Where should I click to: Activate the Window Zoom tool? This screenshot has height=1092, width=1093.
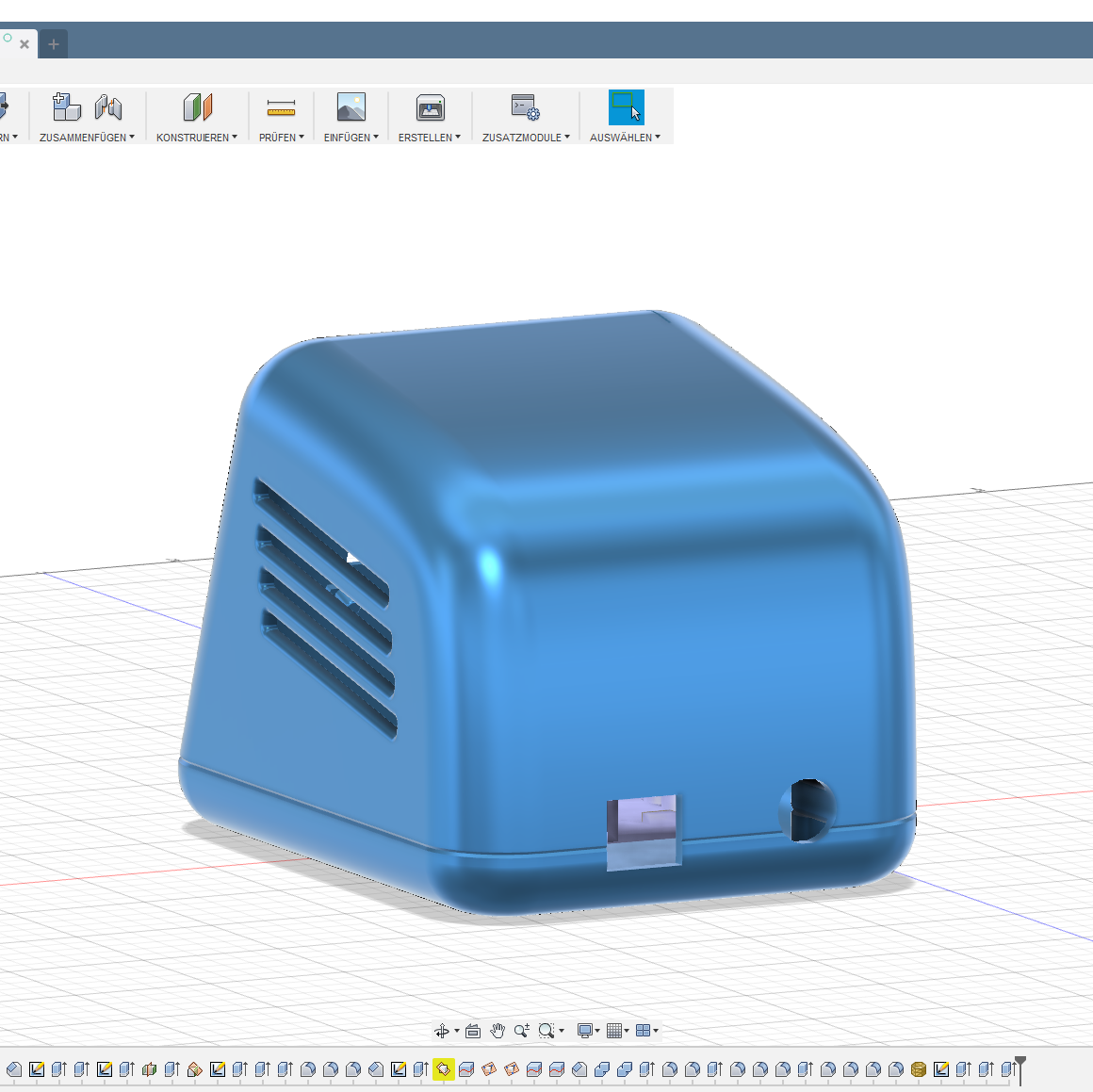(x=545, y=1030)
